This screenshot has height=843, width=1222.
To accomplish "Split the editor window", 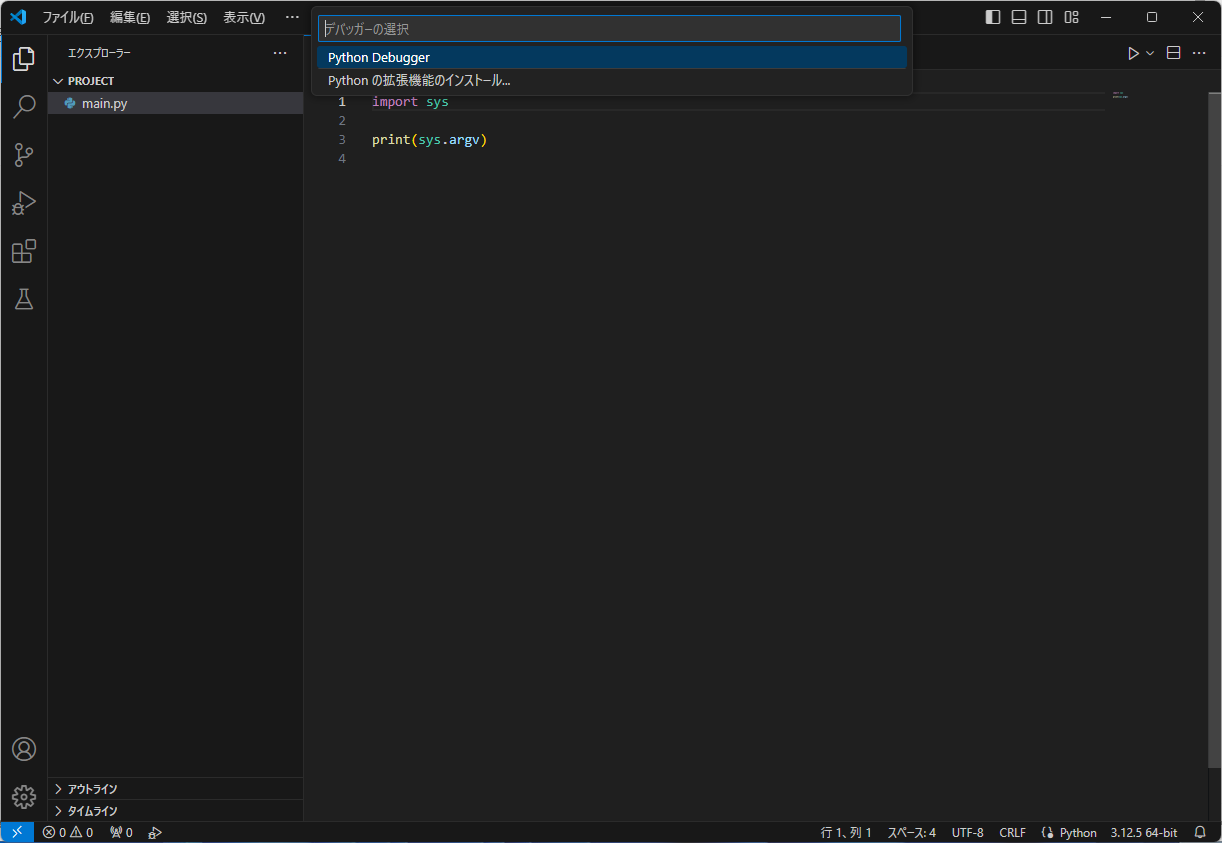I will coord(1172,52).
